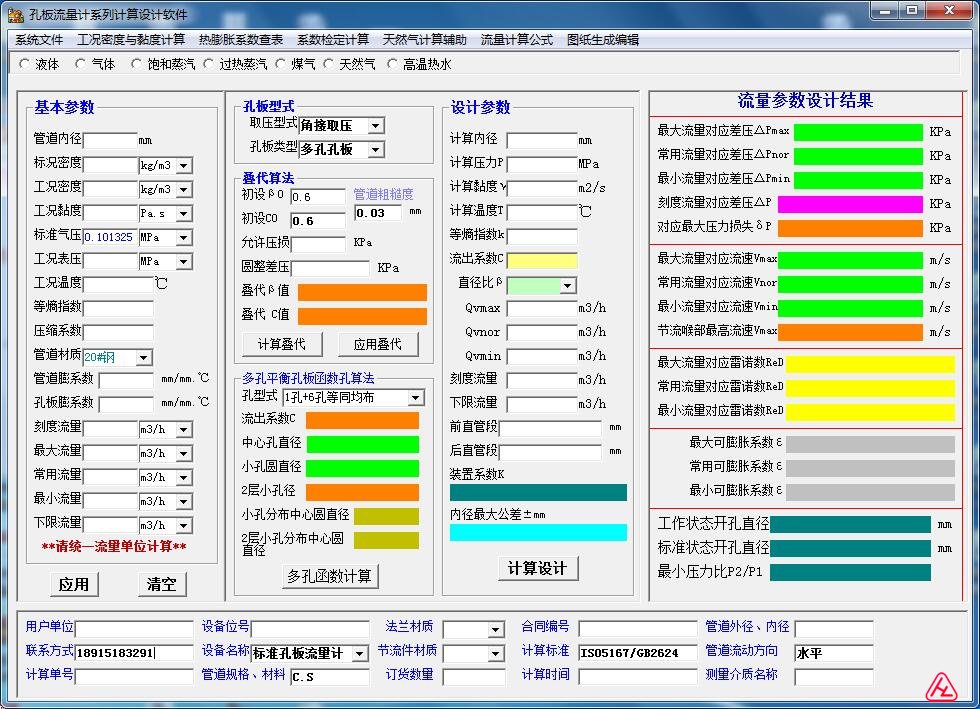Click the 允许压损 input field
The height and width of the screenshot is (709, 980).
(318, 244)
